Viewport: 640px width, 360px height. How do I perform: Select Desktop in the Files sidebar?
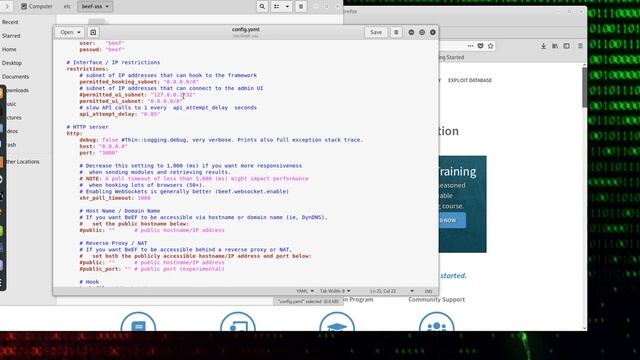[x=12, y=63]
